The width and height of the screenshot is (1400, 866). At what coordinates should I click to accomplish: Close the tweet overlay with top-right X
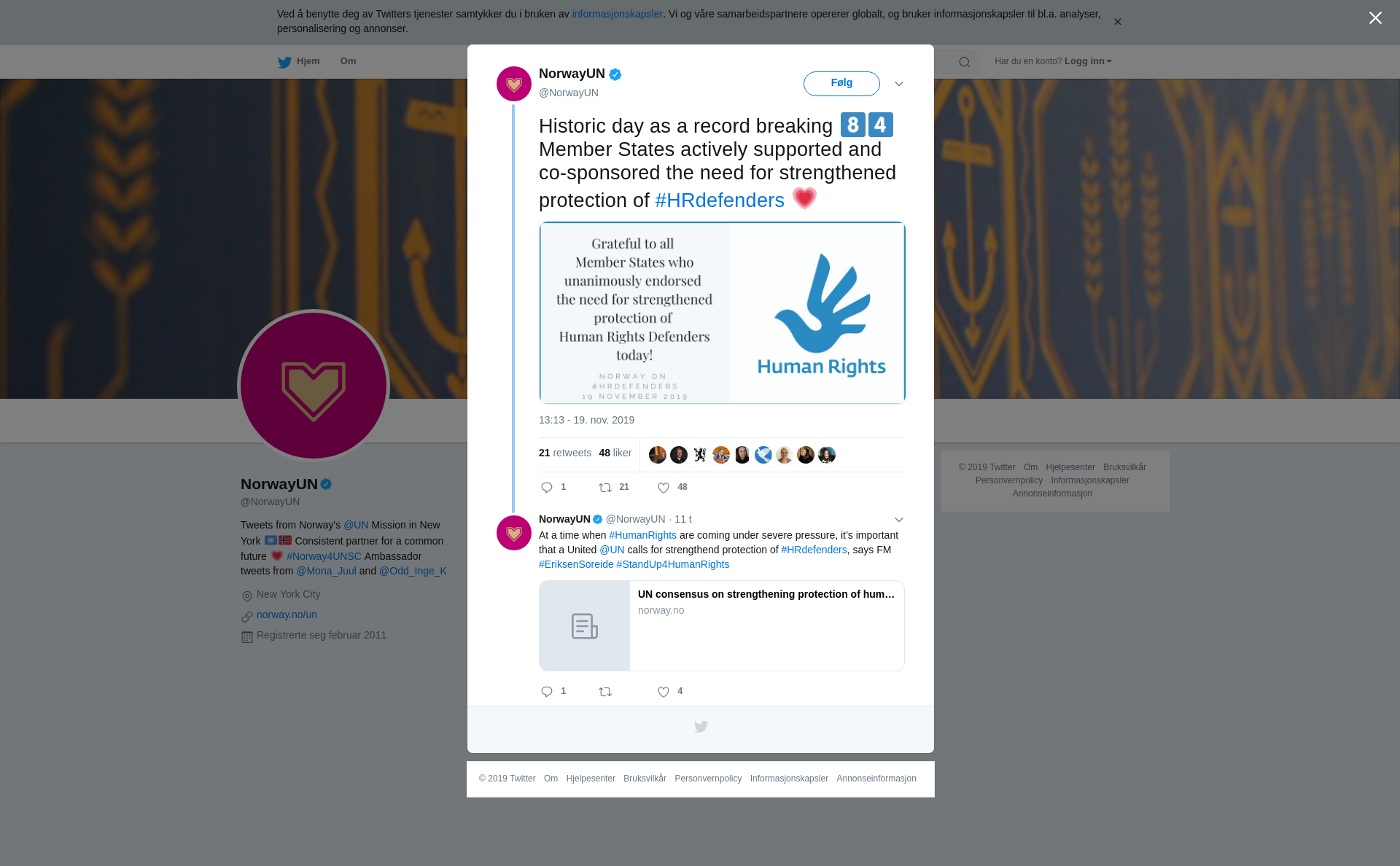1375,18
